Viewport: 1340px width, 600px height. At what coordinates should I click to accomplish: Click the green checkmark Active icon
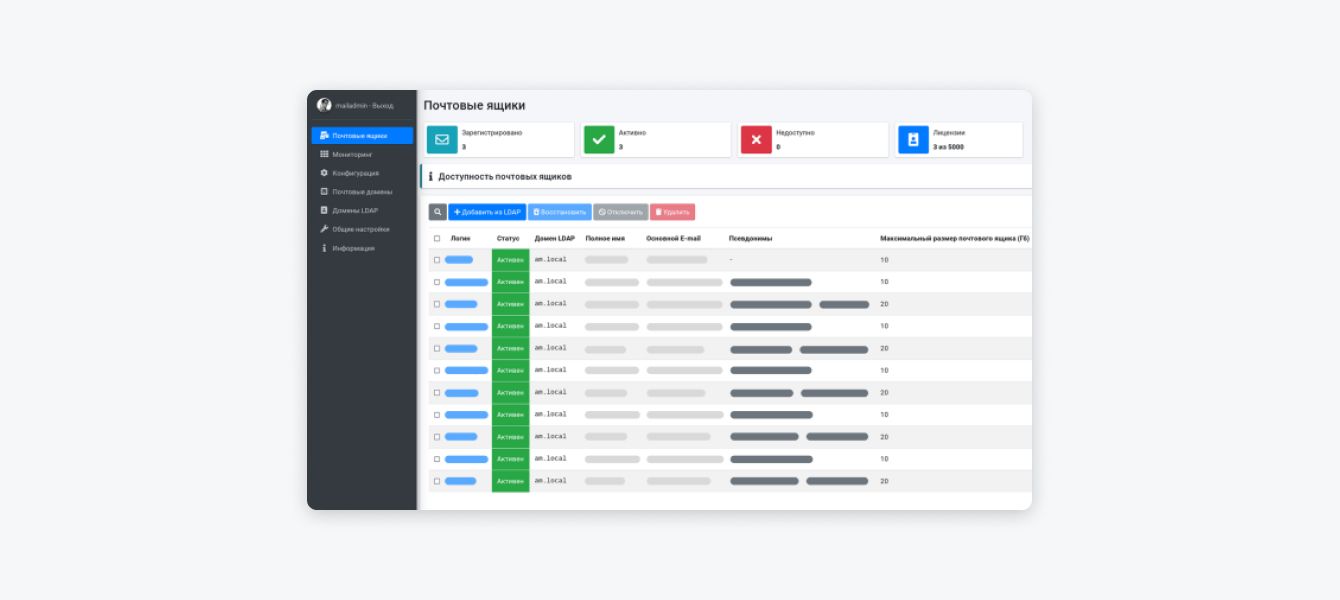tap(599, 140)
